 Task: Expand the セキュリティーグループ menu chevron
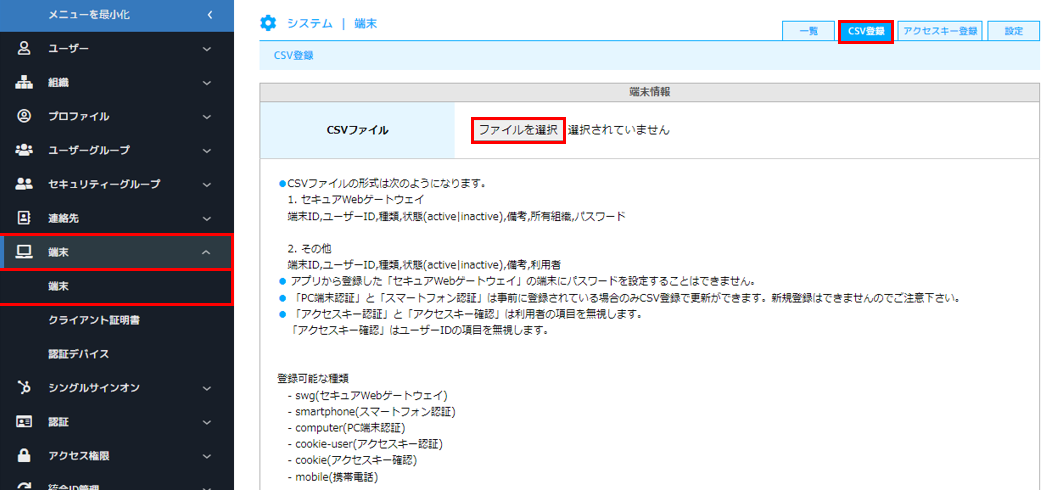click(207, 185)
